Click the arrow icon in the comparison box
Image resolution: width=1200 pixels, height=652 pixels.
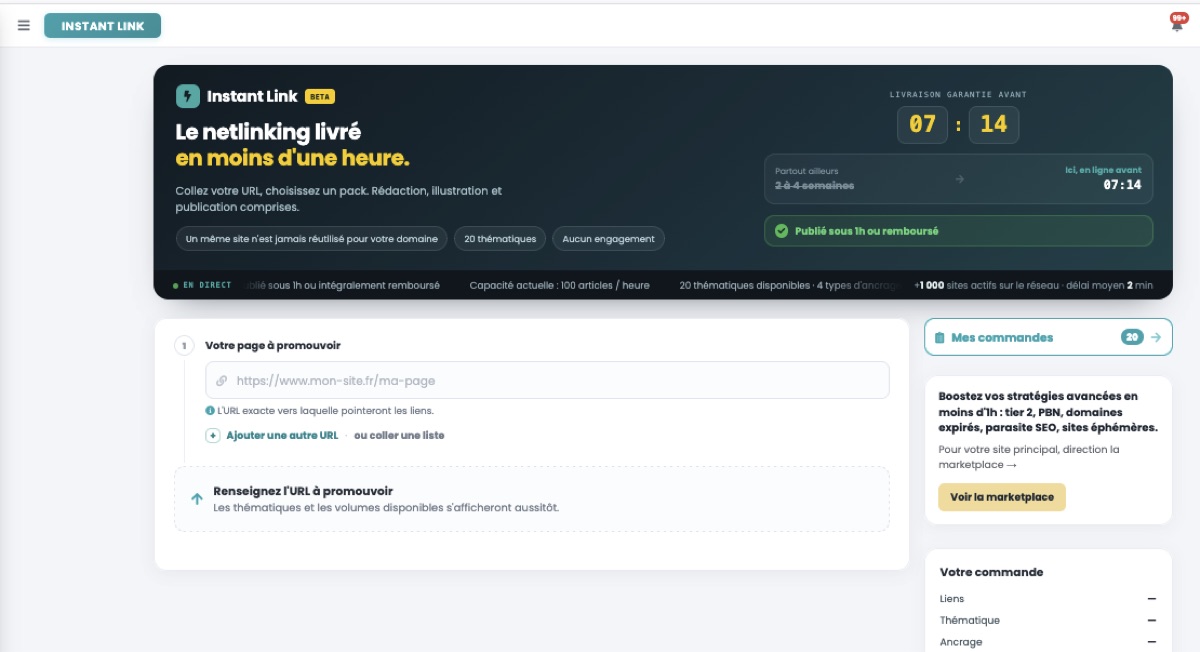coord(960,179)
